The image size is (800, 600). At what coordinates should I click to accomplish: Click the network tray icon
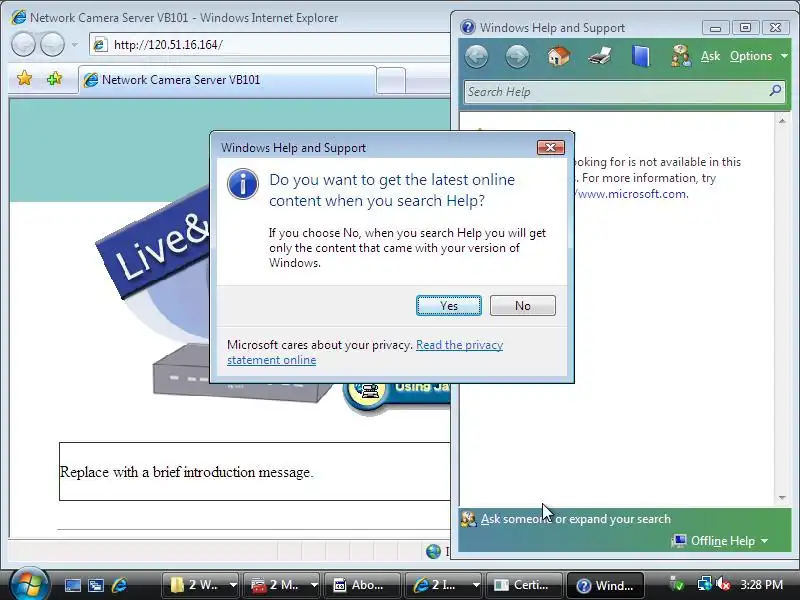(704, 584)
